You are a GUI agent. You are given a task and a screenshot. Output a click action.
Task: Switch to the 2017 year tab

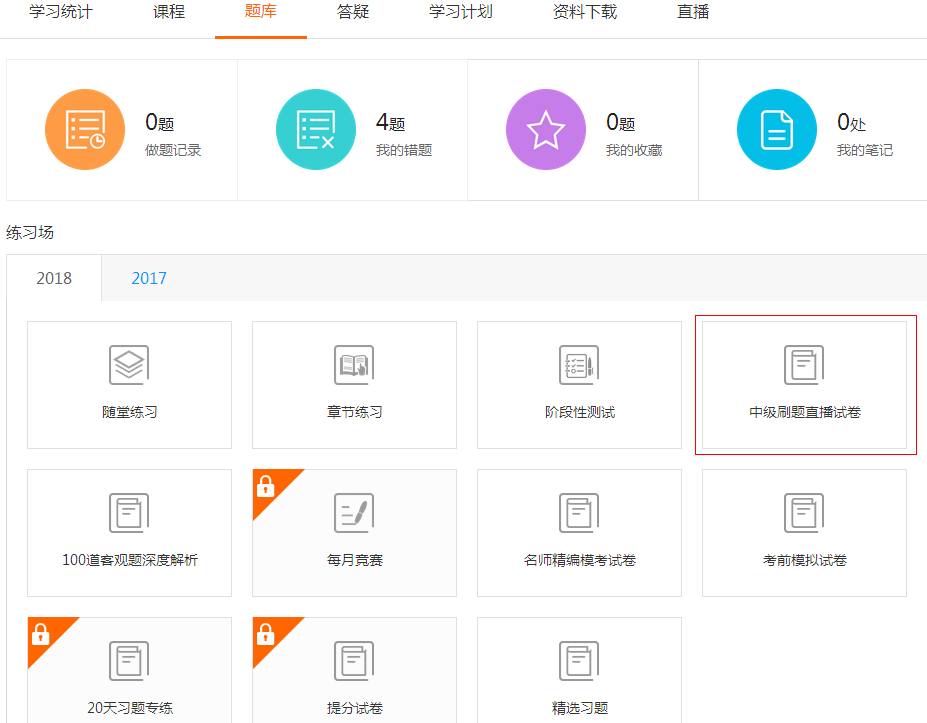pyautogui.click(x=148, y=278)
